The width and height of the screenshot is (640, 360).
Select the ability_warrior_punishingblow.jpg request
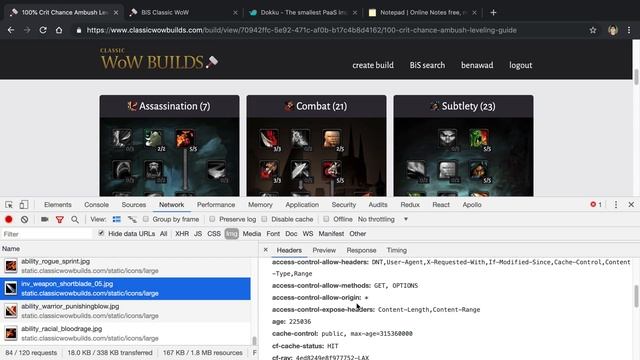pos(125,311)
